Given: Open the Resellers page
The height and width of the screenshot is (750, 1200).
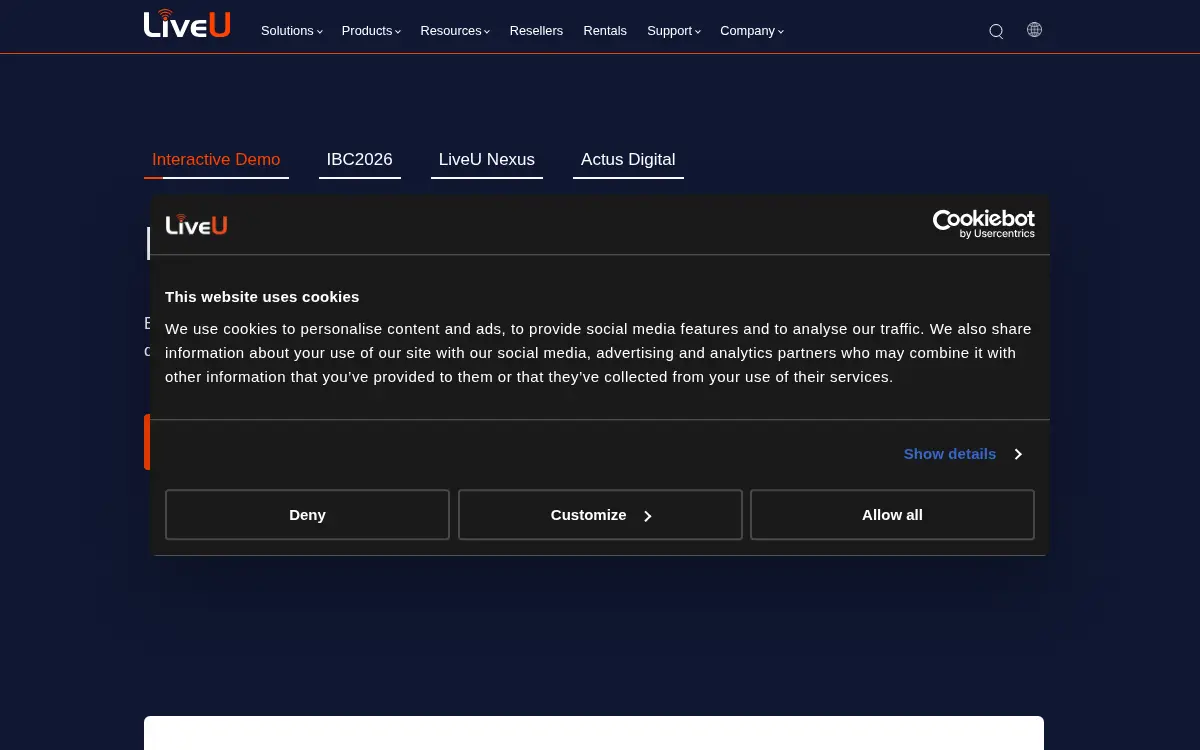Looking at the screenshot, I should click(536, 31).
